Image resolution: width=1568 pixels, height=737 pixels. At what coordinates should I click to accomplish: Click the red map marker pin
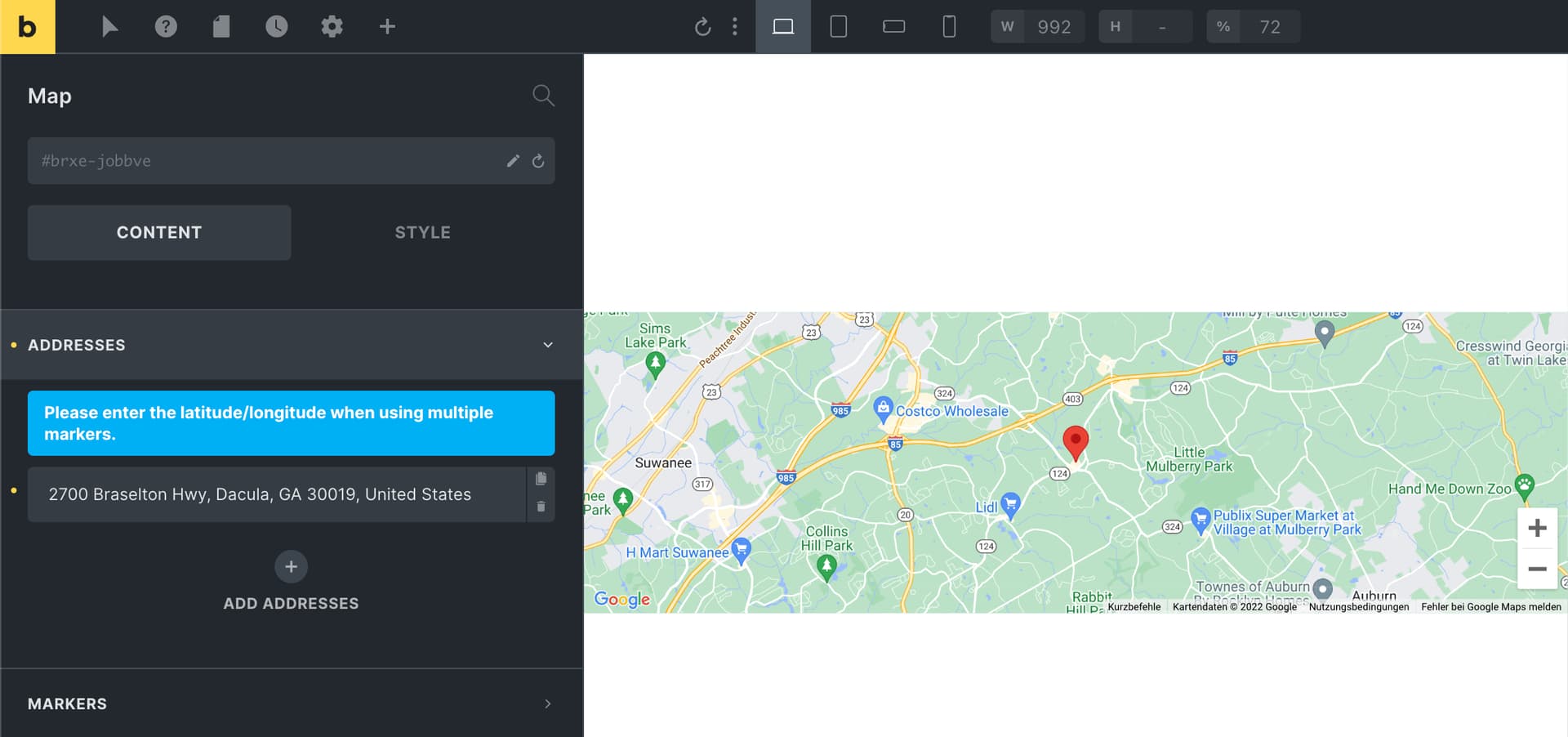(1076, 443)
